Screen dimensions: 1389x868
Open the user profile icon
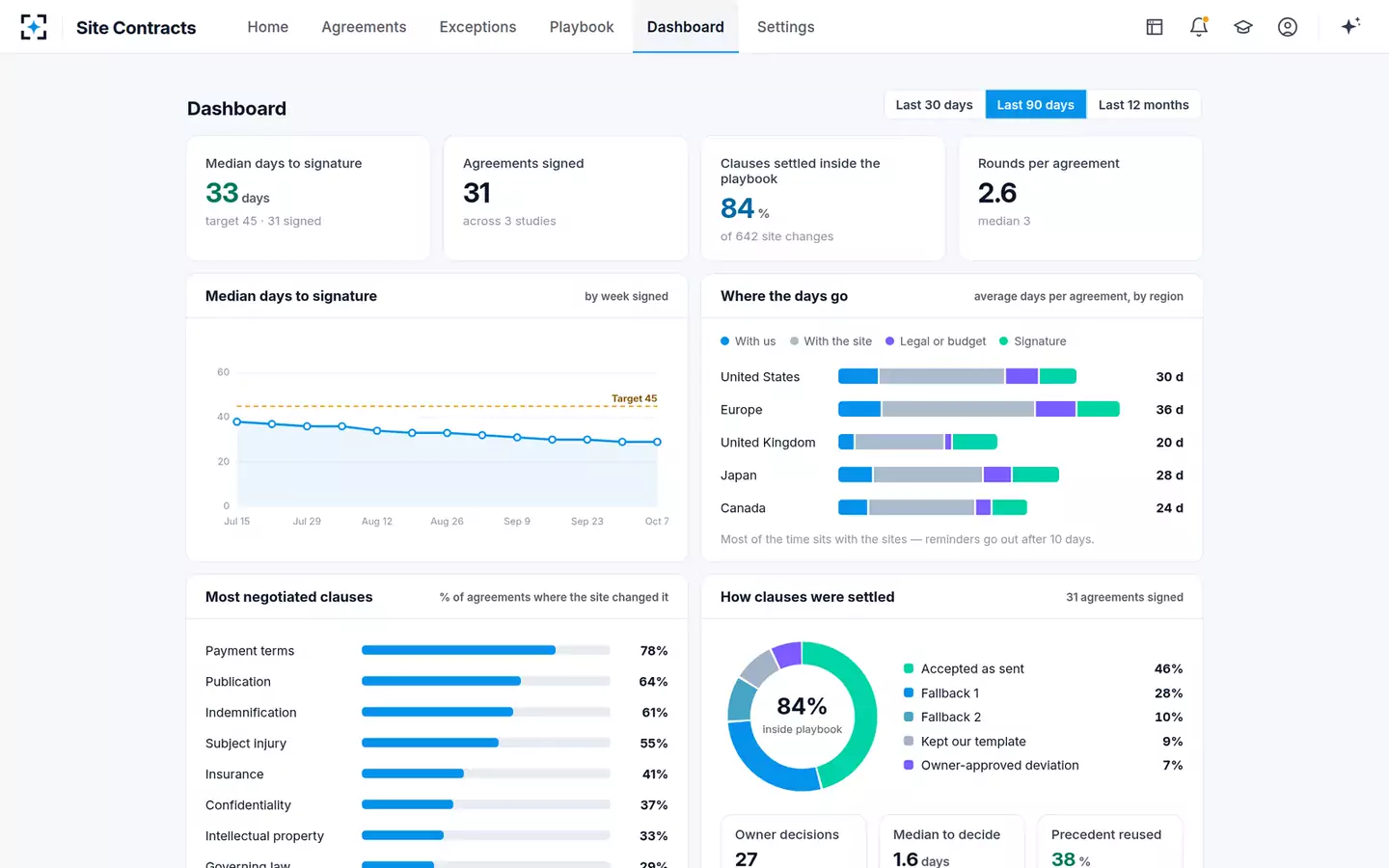coord(1288,27)
